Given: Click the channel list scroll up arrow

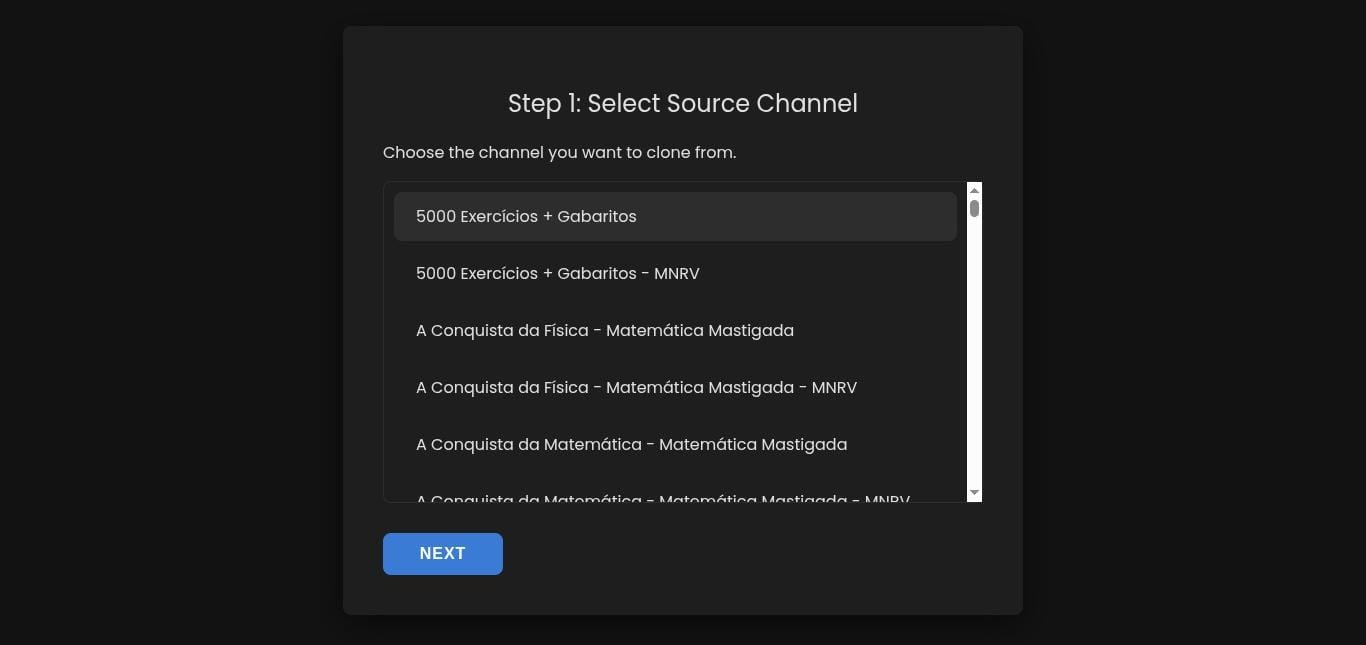Looking at the screenshot, I should coord(974,190).
